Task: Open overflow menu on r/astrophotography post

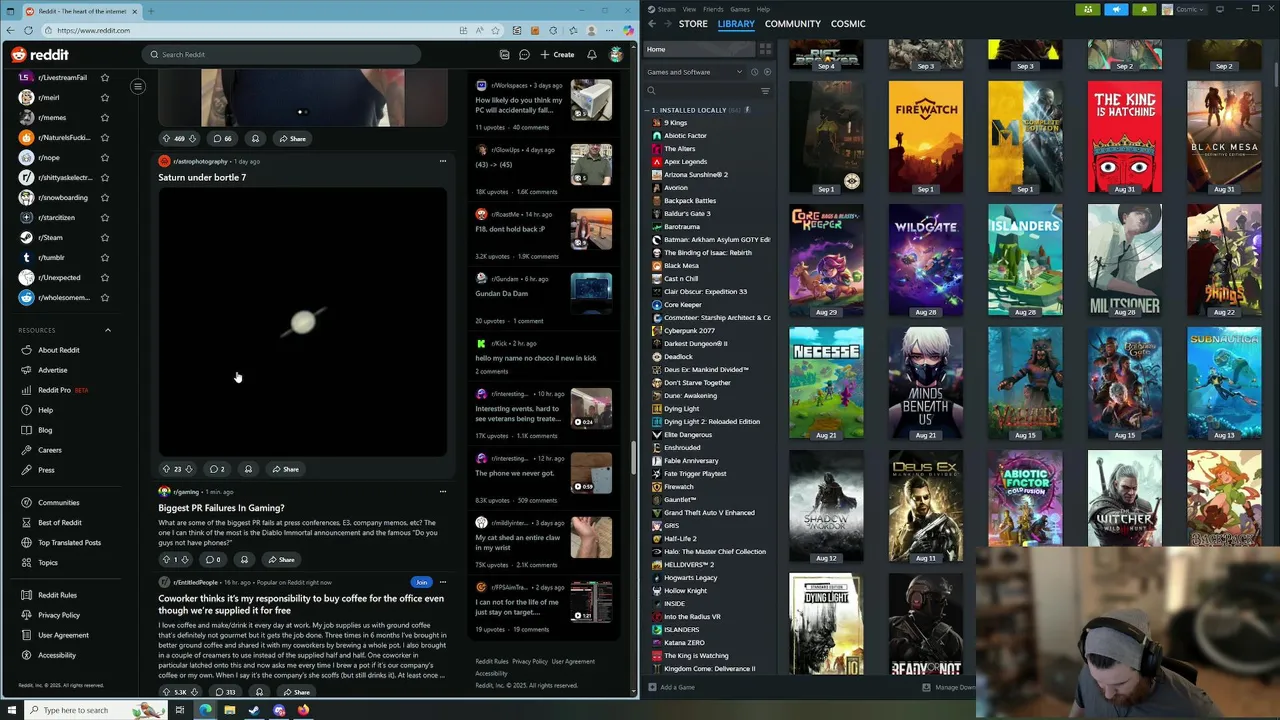Action: pyautogui.click(x=442, y=161)
